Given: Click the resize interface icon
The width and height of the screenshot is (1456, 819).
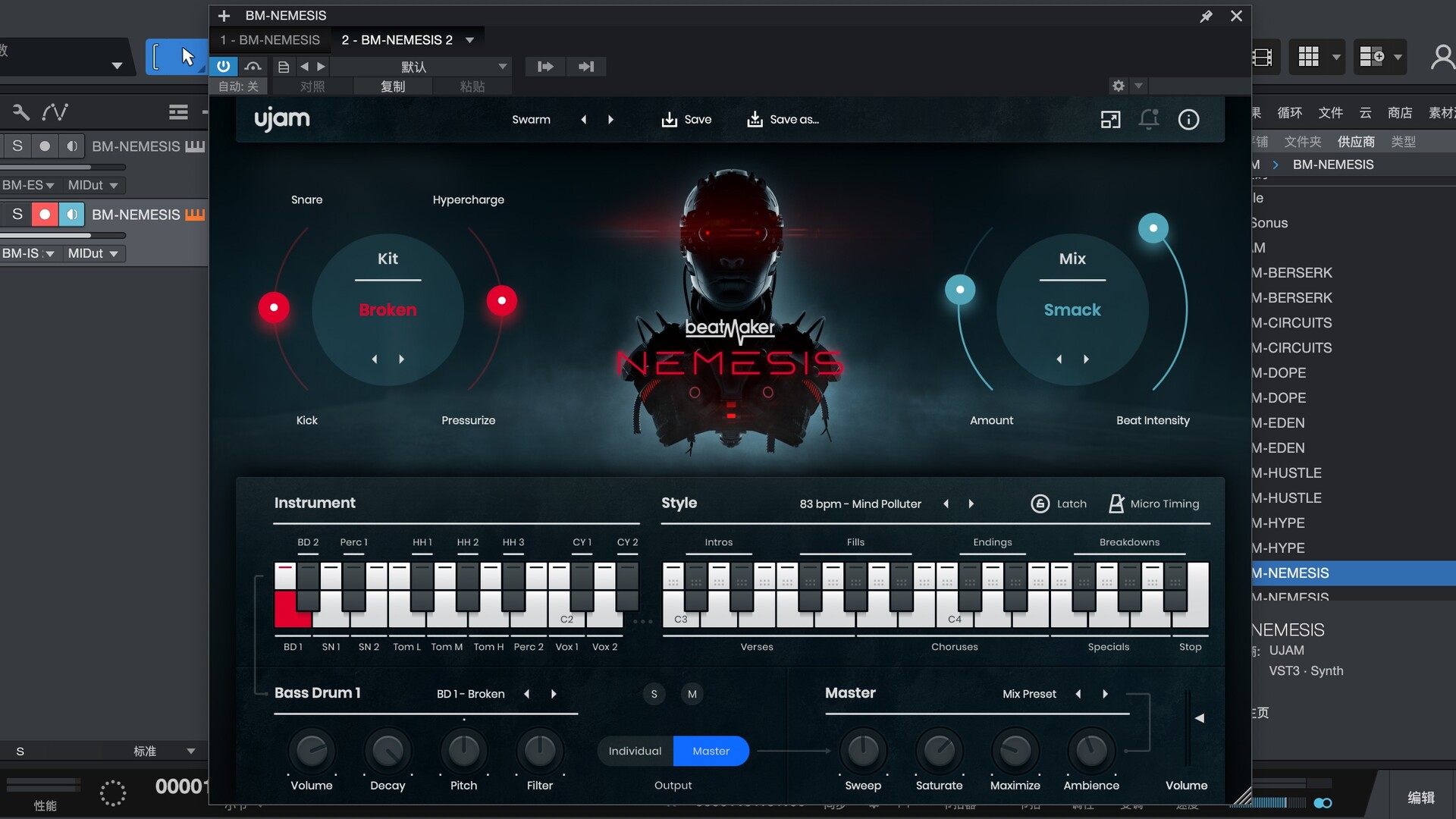Looking at the screenshot, I should [x=1110, y=119].
